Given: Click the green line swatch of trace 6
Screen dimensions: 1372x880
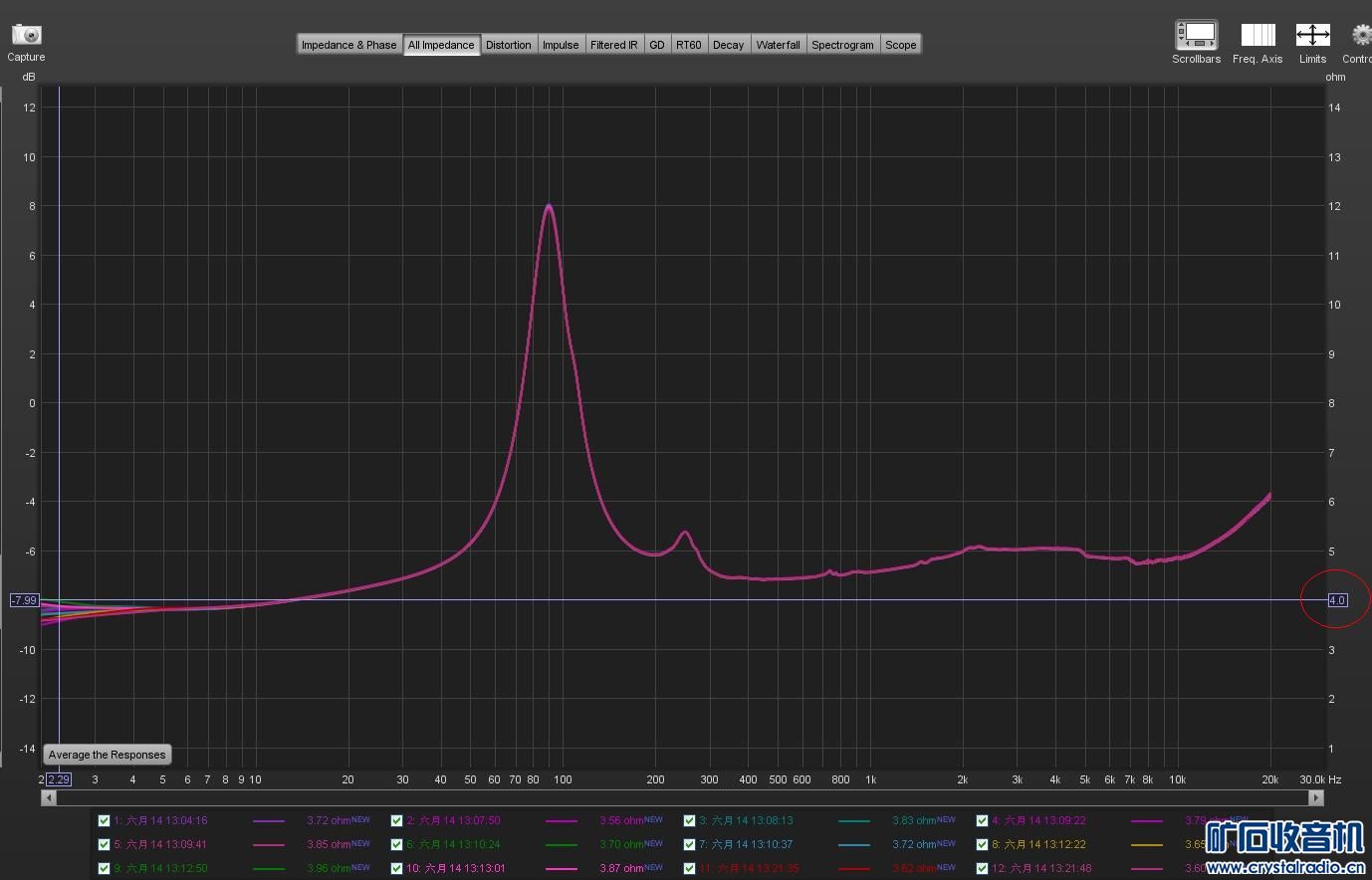Looking at the screenshot, I should point(562,844).
